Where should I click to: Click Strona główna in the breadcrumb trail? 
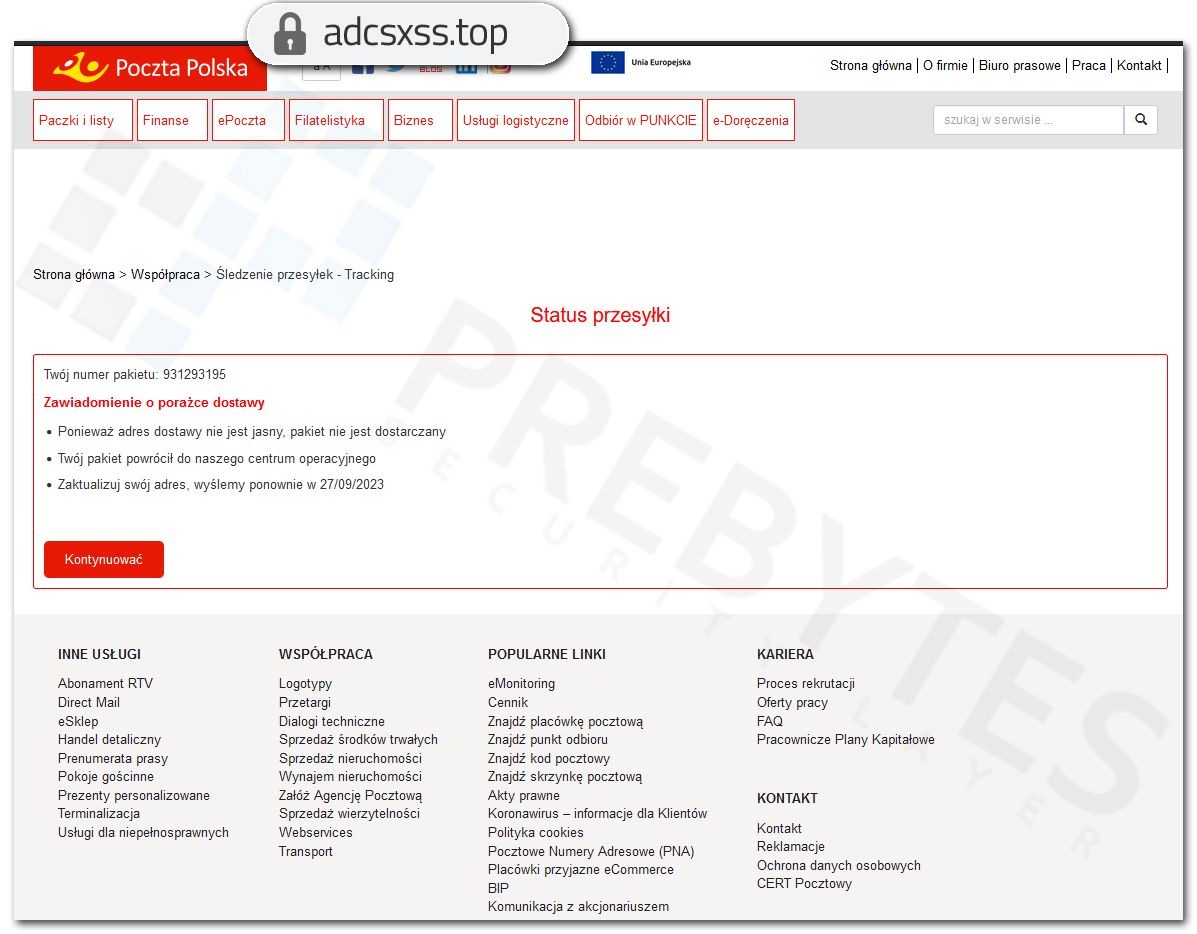(74, 275)
